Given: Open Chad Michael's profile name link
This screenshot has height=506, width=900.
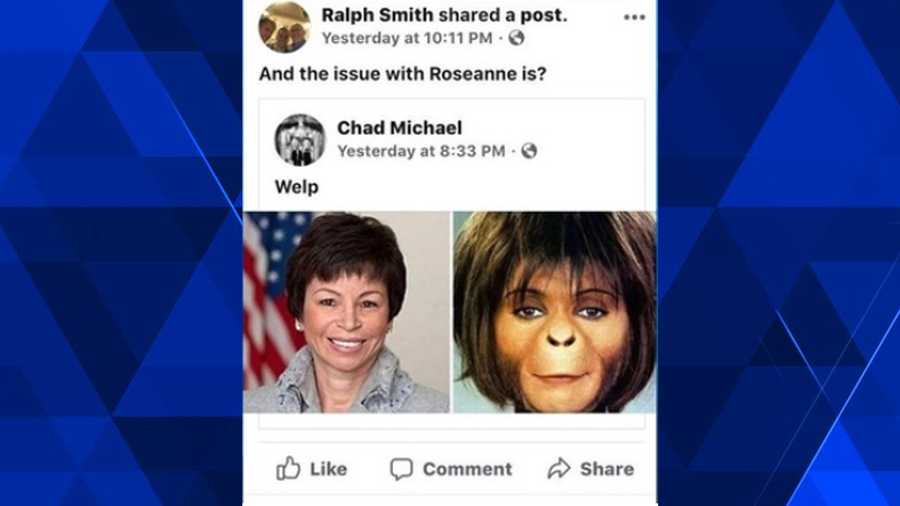Looking at the screenshot, I should [399, 128].
